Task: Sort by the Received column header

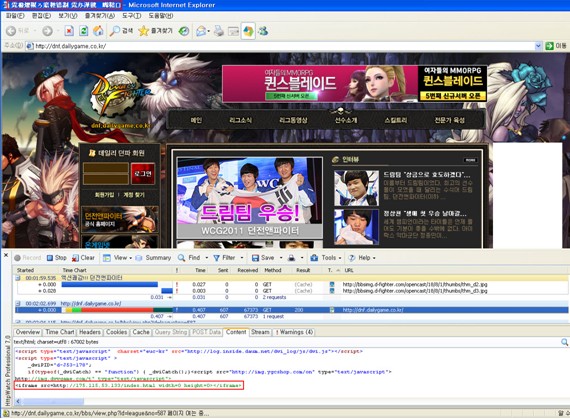Action: coord(248,270)
